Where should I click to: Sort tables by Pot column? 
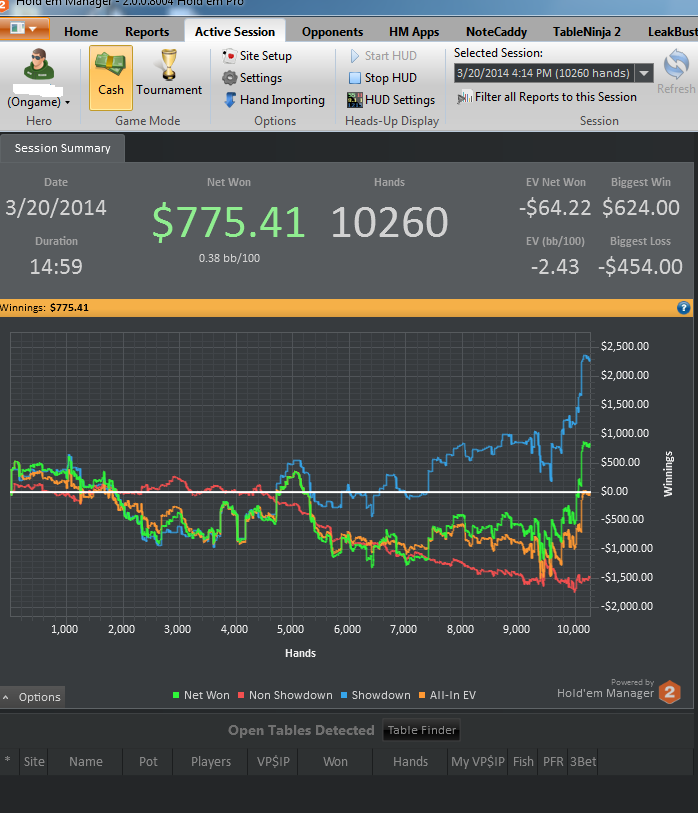pos(148,762)
